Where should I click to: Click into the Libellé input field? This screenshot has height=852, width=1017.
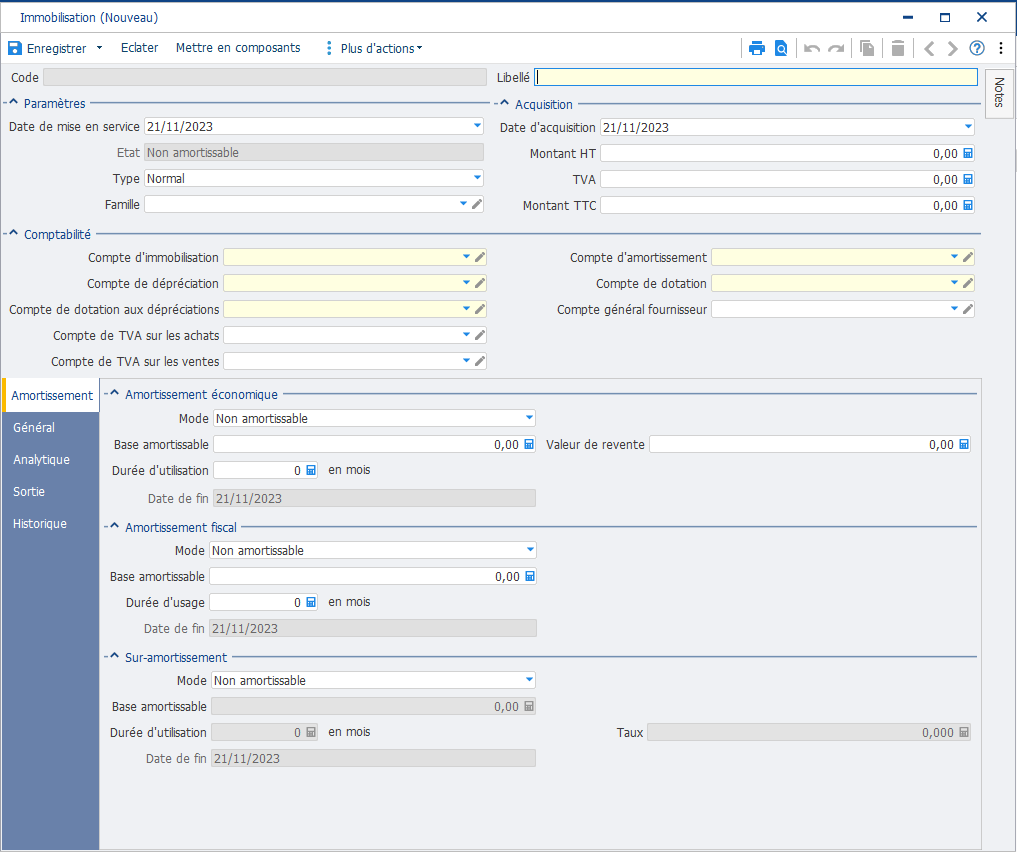coord(756,77)
